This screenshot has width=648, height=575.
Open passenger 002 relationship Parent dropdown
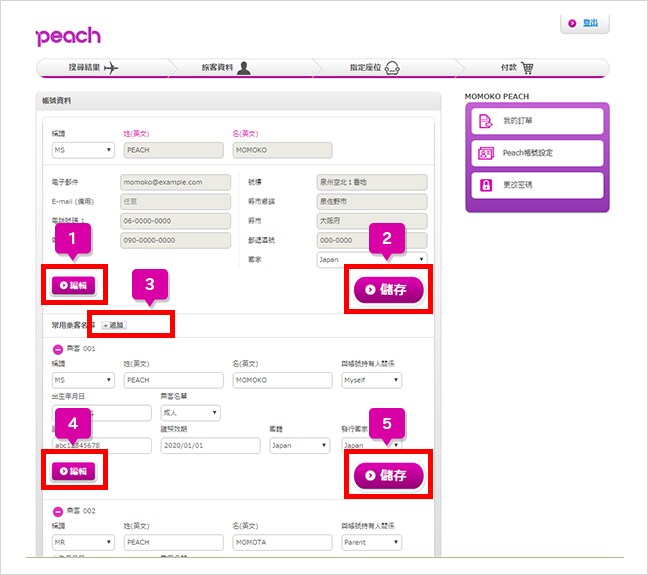372,542
